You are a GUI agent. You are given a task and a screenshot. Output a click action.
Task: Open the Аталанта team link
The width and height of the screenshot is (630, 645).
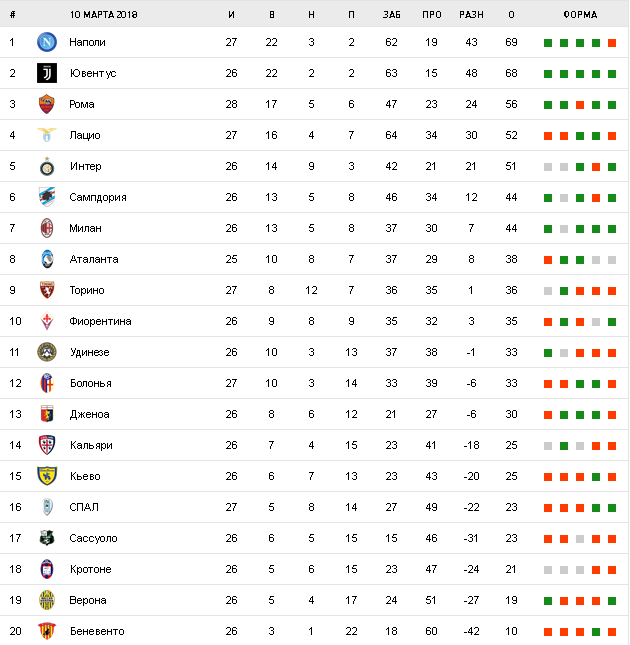click(94, 259)
